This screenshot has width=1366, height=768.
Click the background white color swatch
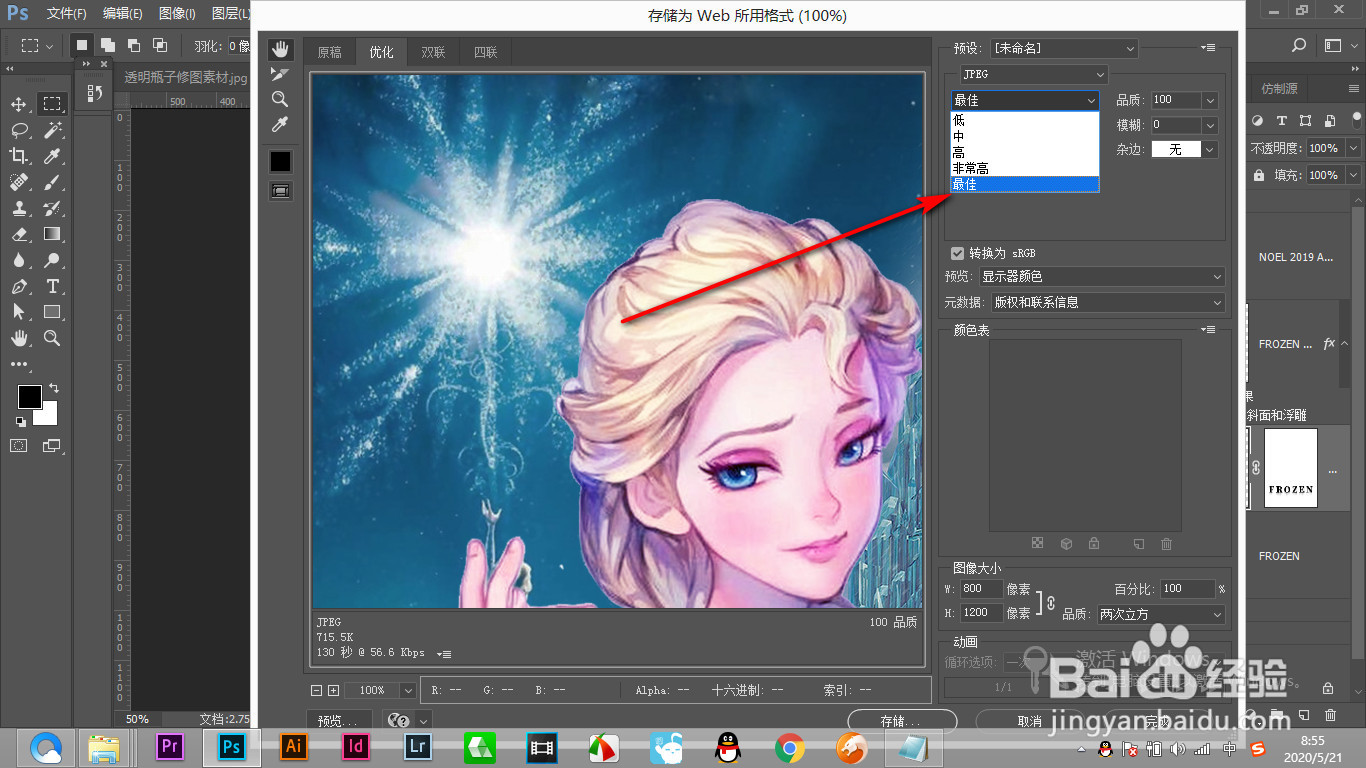click(48, 416)
